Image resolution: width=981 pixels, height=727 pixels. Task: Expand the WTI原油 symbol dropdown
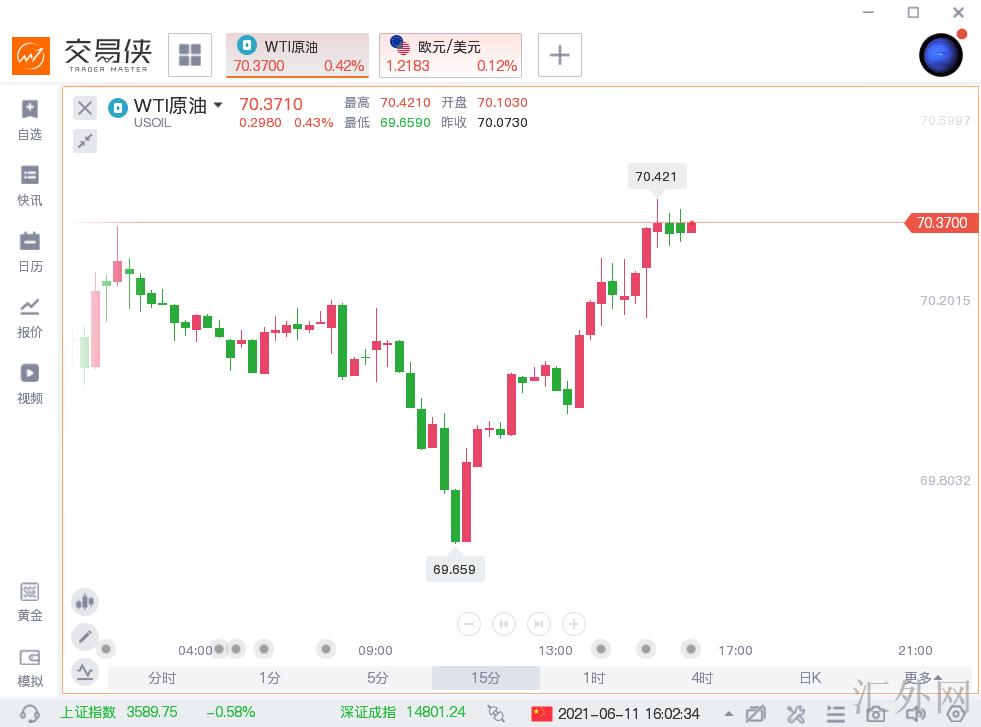pyautogui.click(x=218, y=105)
